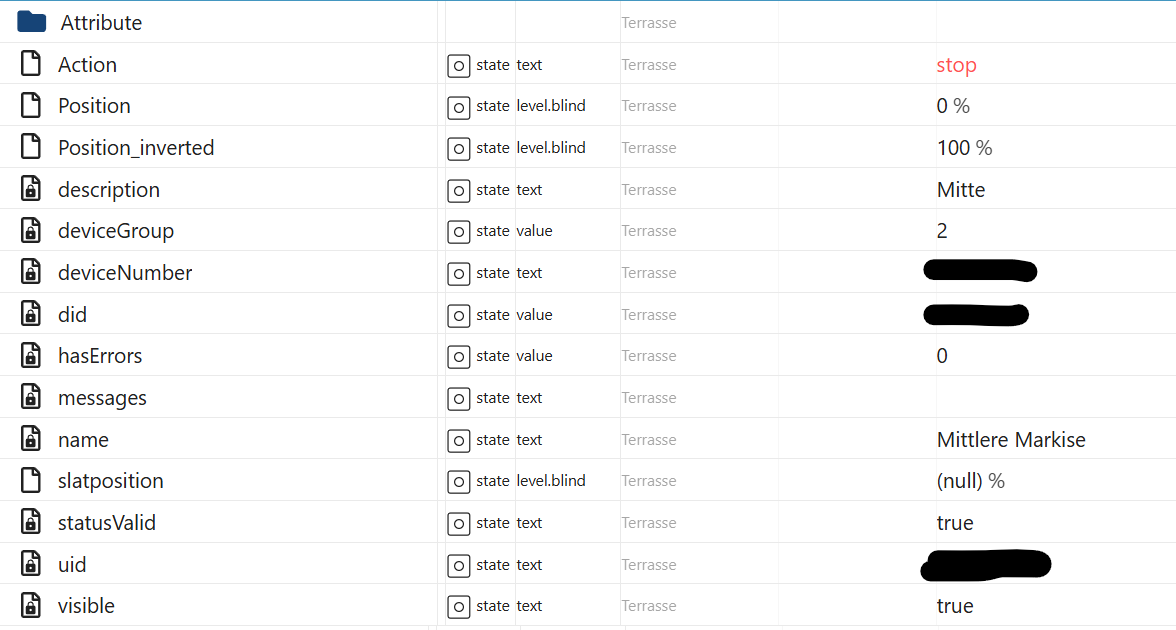Click the Terrasse room label in uid row

coord(649,565)
